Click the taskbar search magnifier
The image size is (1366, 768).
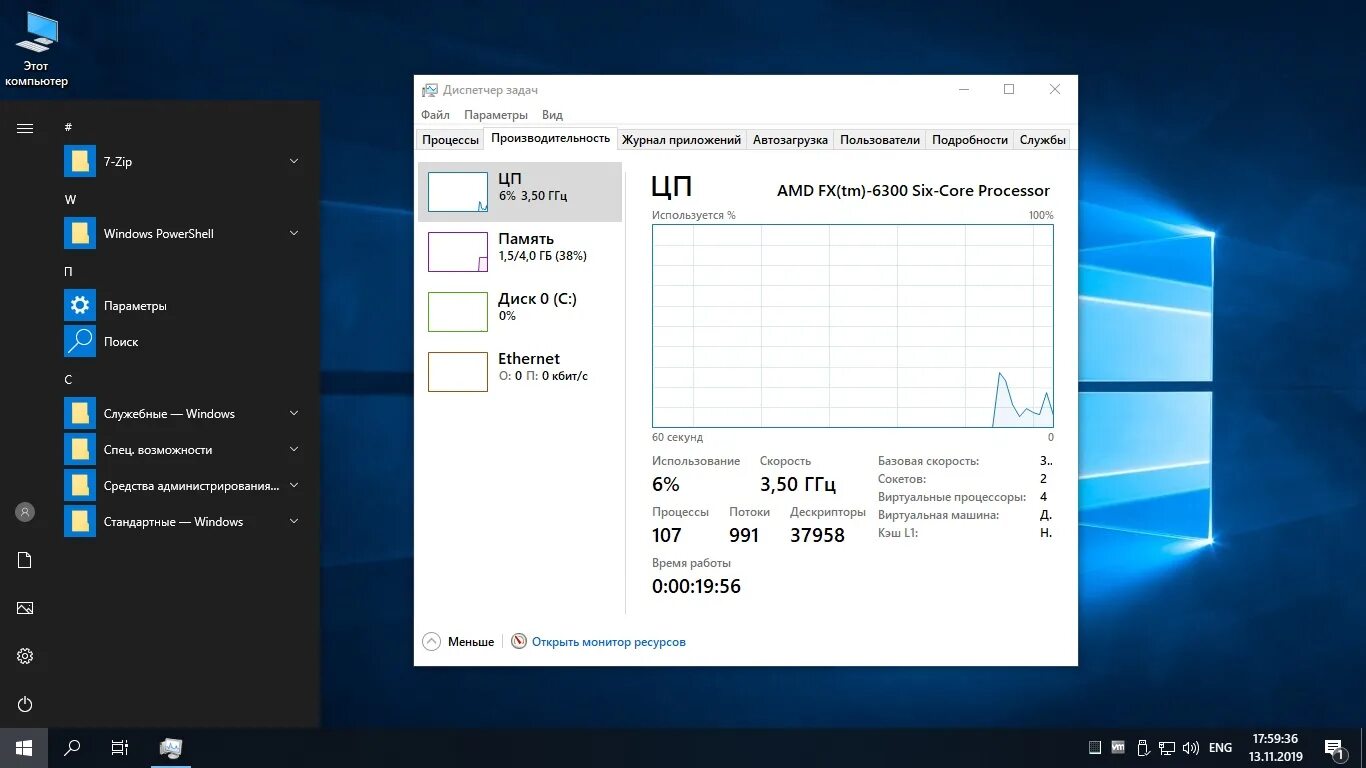(72, 747)
